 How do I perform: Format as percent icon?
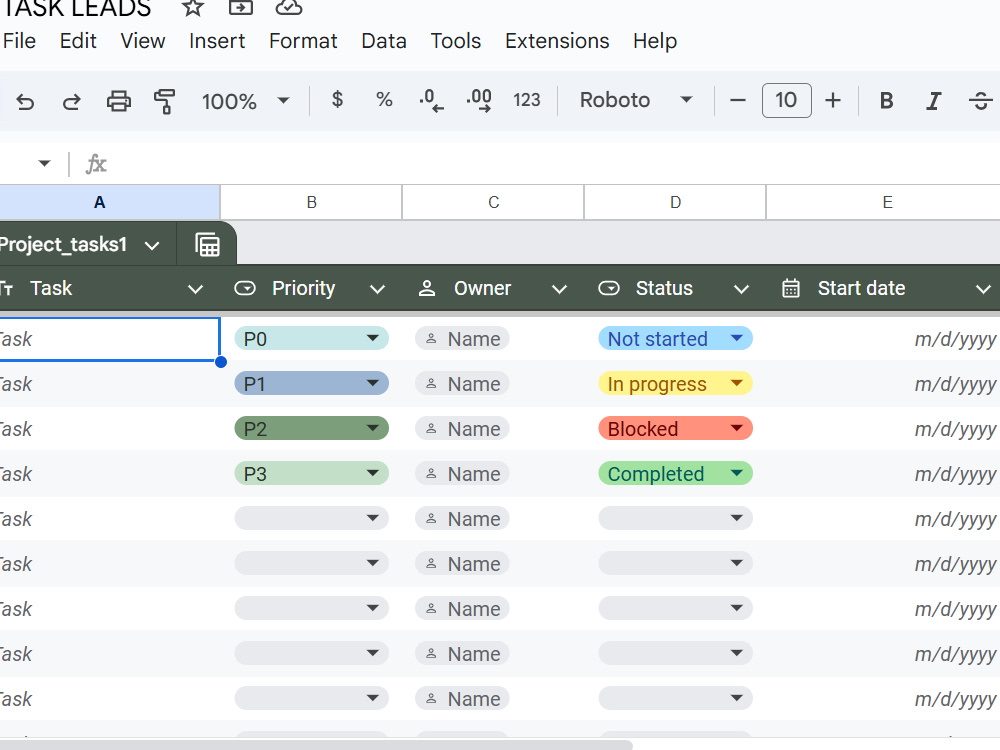tap(384, 99)
